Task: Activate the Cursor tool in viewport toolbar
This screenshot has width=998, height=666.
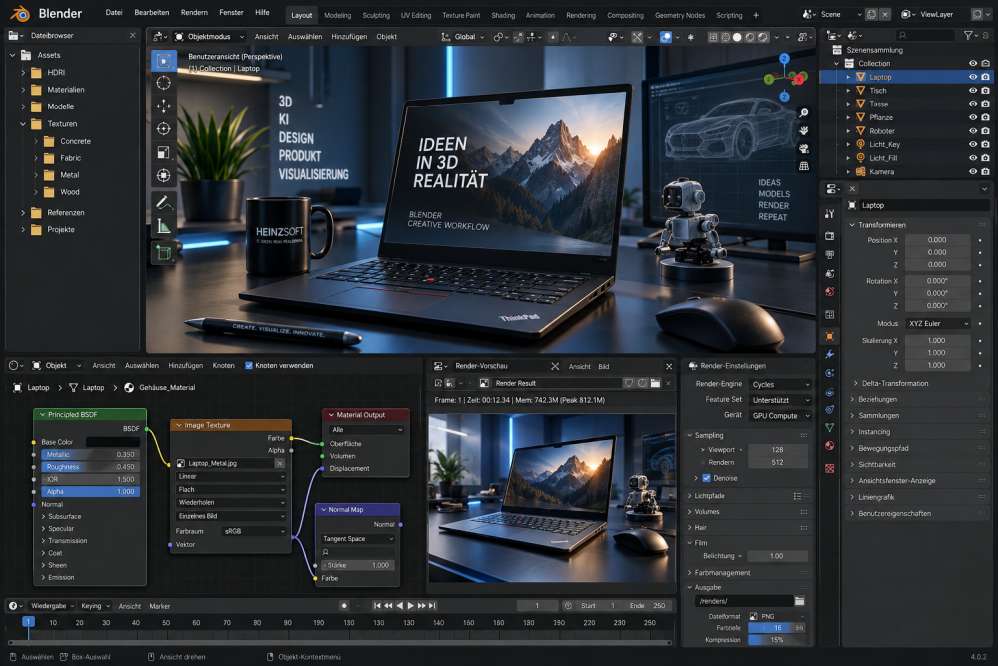Action: click(x=164, y=83)
